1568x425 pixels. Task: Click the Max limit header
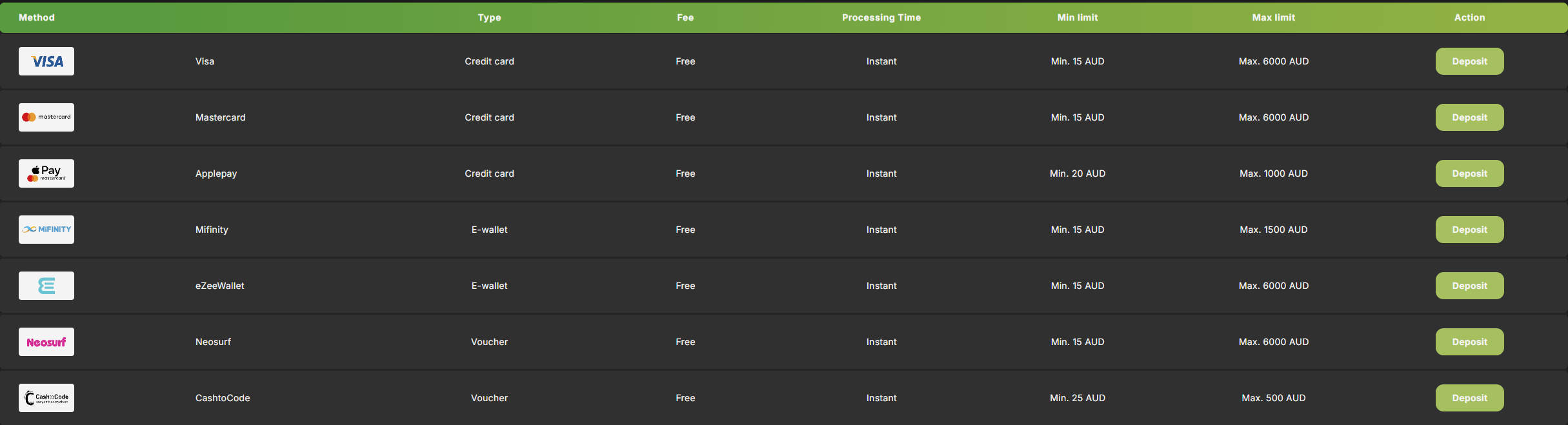pyautogui.click(x=1273, y=17)
